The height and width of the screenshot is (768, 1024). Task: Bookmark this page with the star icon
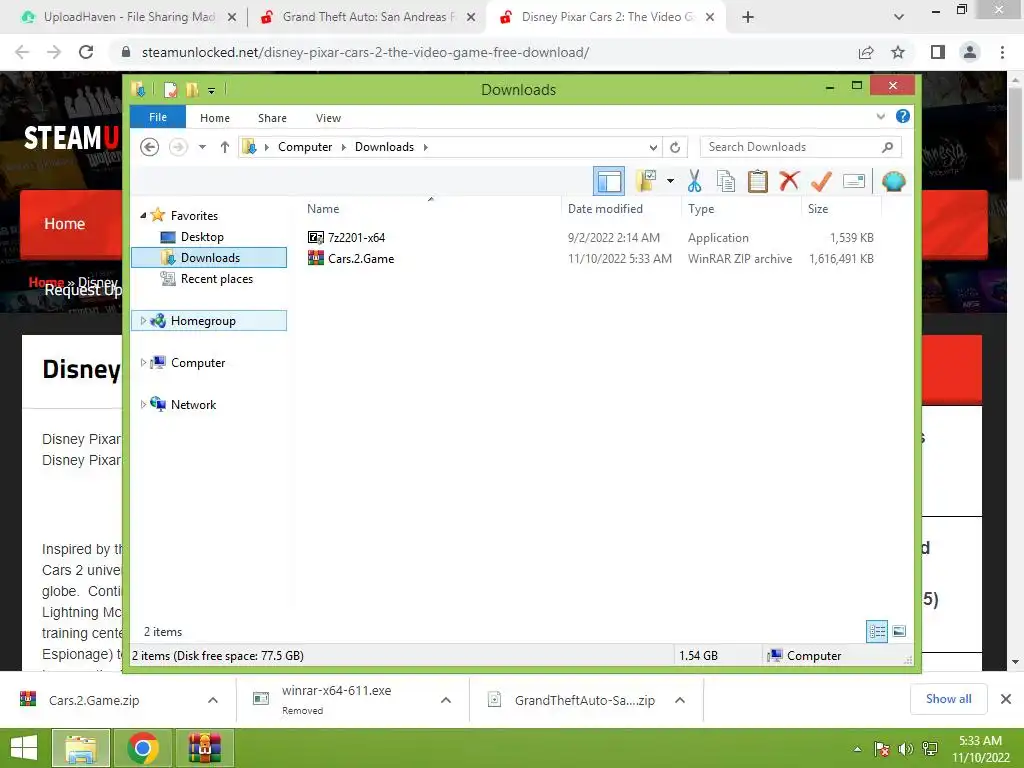[898, 52]
